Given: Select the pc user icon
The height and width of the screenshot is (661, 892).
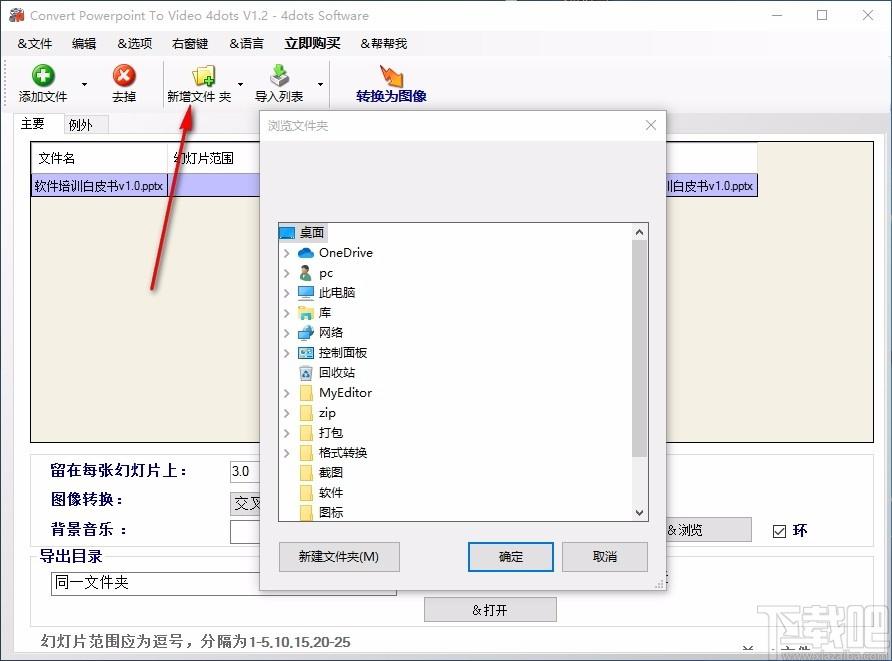Looking at the screenshot, I should click(x=306, y=273).
